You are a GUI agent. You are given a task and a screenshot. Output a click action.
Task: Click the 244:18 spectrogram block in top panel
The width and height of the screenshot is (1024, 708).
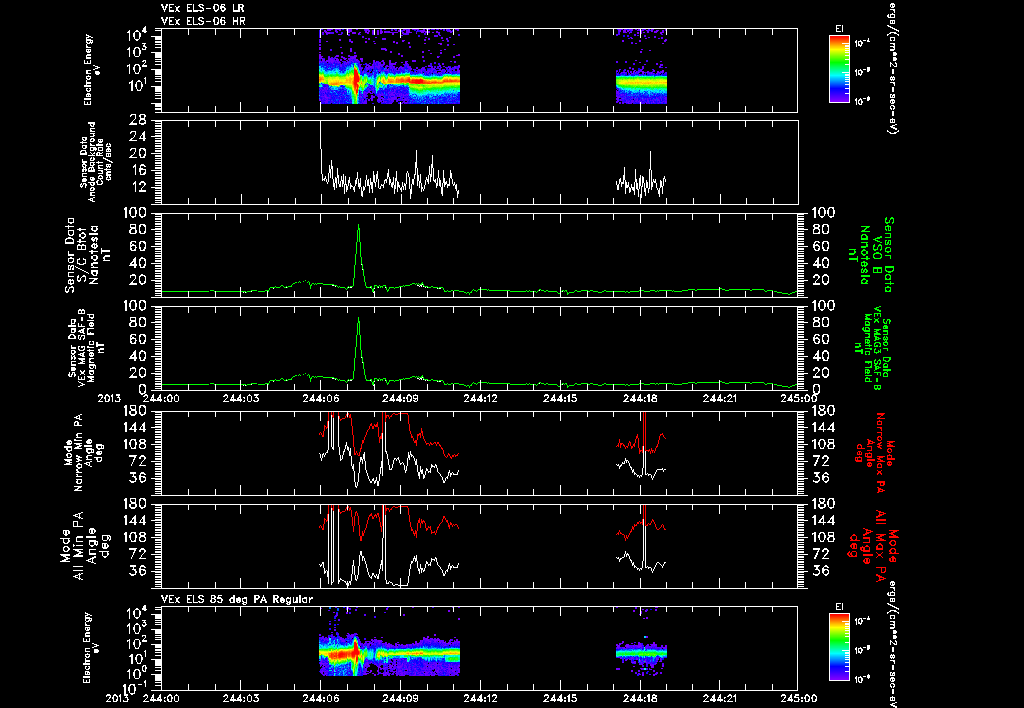641,67
